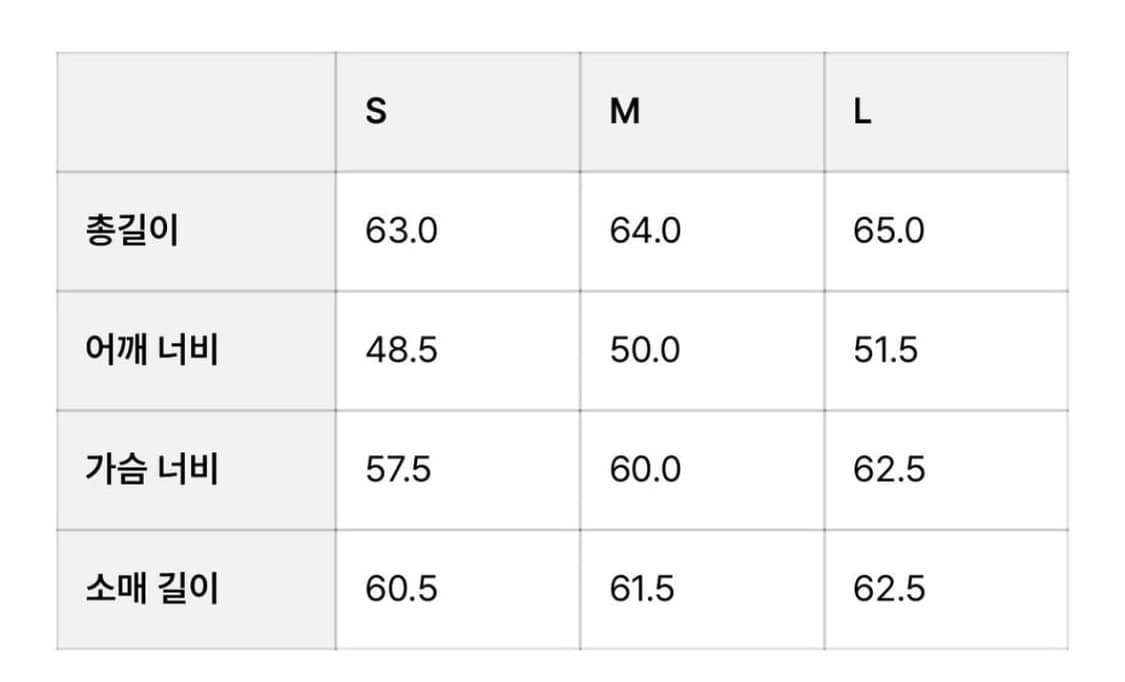Image resolution: width=1125 pixels, height=682 pixels.
Task: Click the S size column header
Action: click(x=376, y=112)
